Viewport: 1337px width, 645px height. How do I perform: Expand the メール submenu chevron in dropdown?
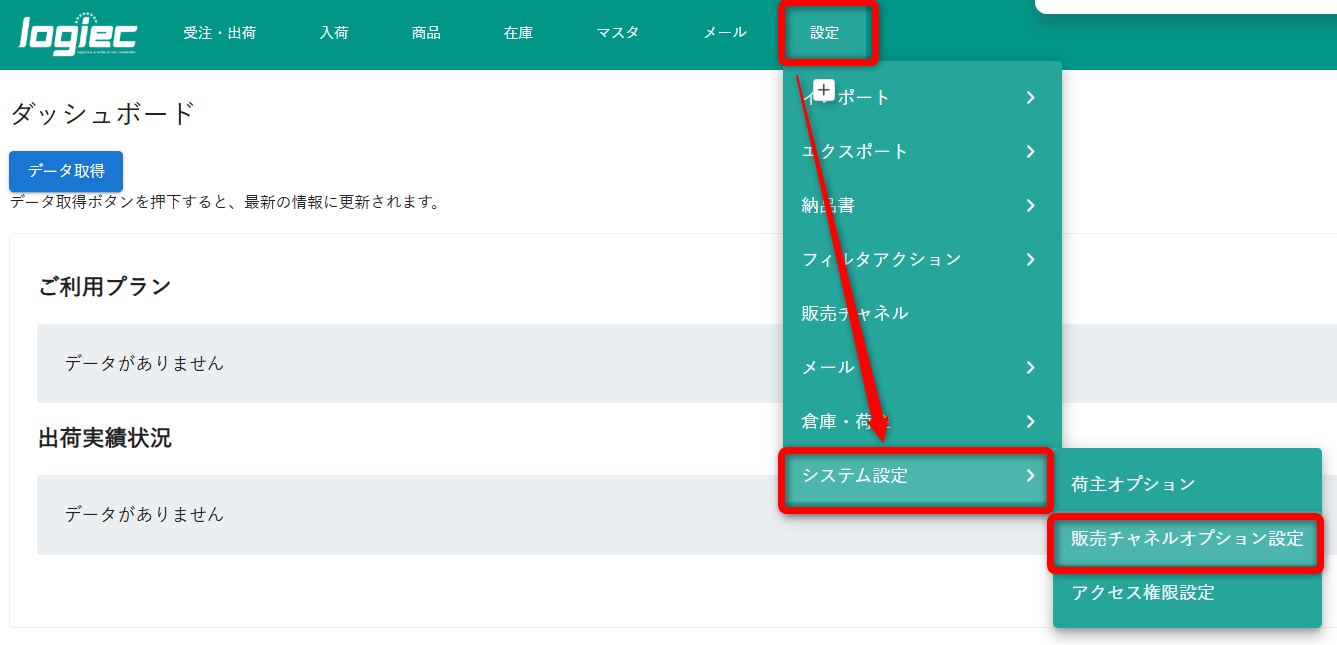coord(1030,368)
